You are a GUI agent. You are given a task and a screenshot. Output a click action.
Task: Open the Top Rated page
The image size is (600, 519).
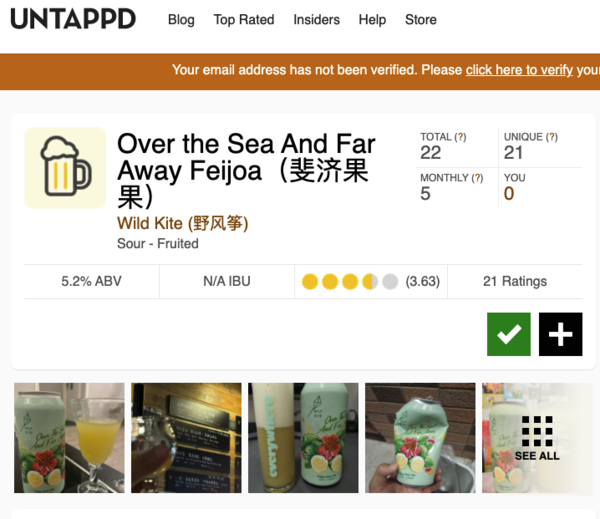coord(244,20)
